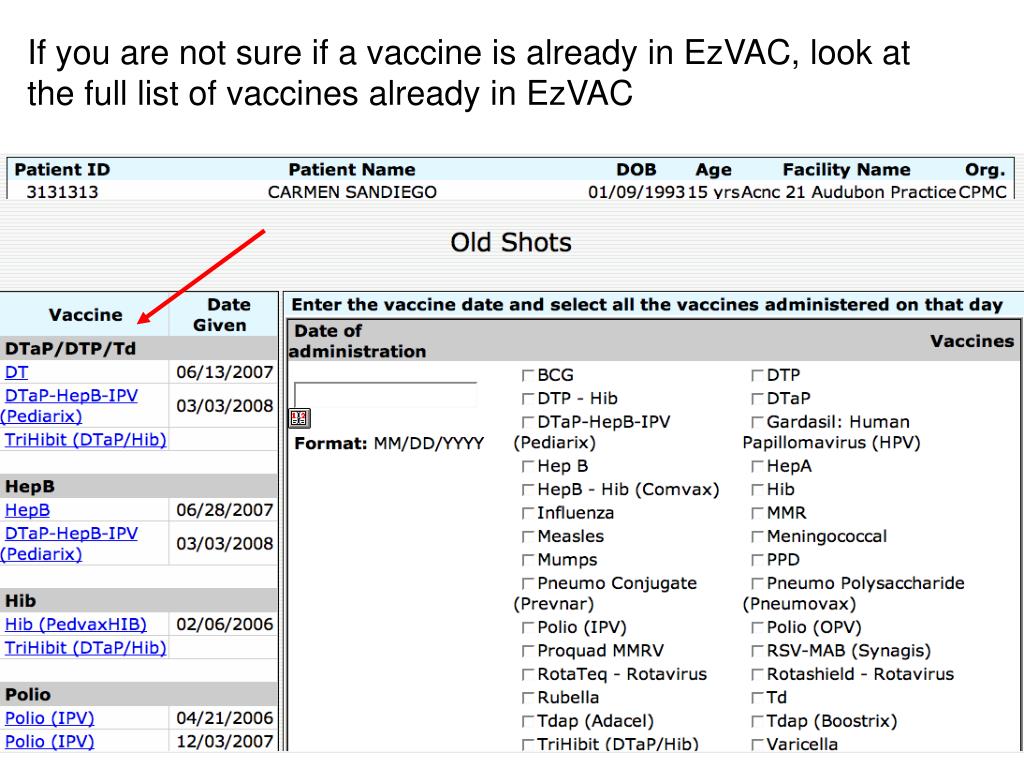
Task: Open the first Polio (IPV) link
Action: [49, 718]
